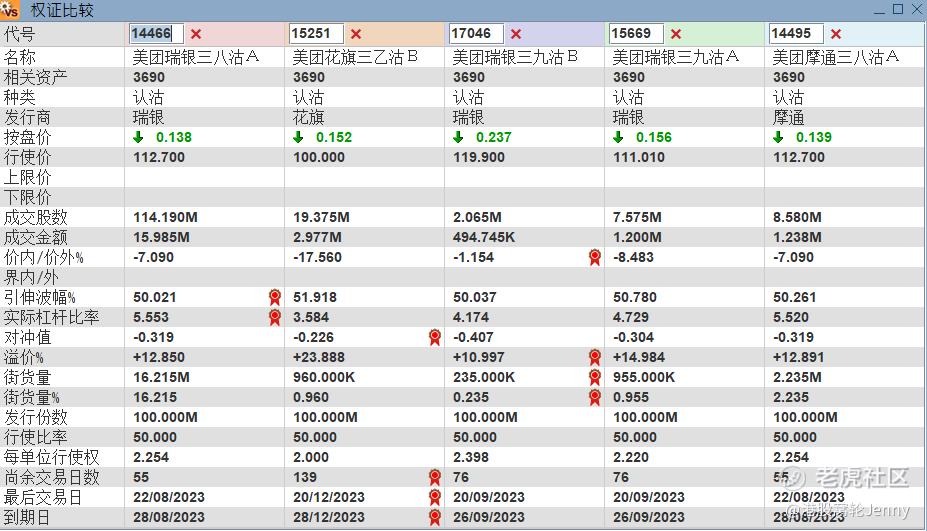The height and width of the screenshot is (531, 927).
Task: Click the 到期日 row label
Action: pyautogui.click(x=27, y=517)
